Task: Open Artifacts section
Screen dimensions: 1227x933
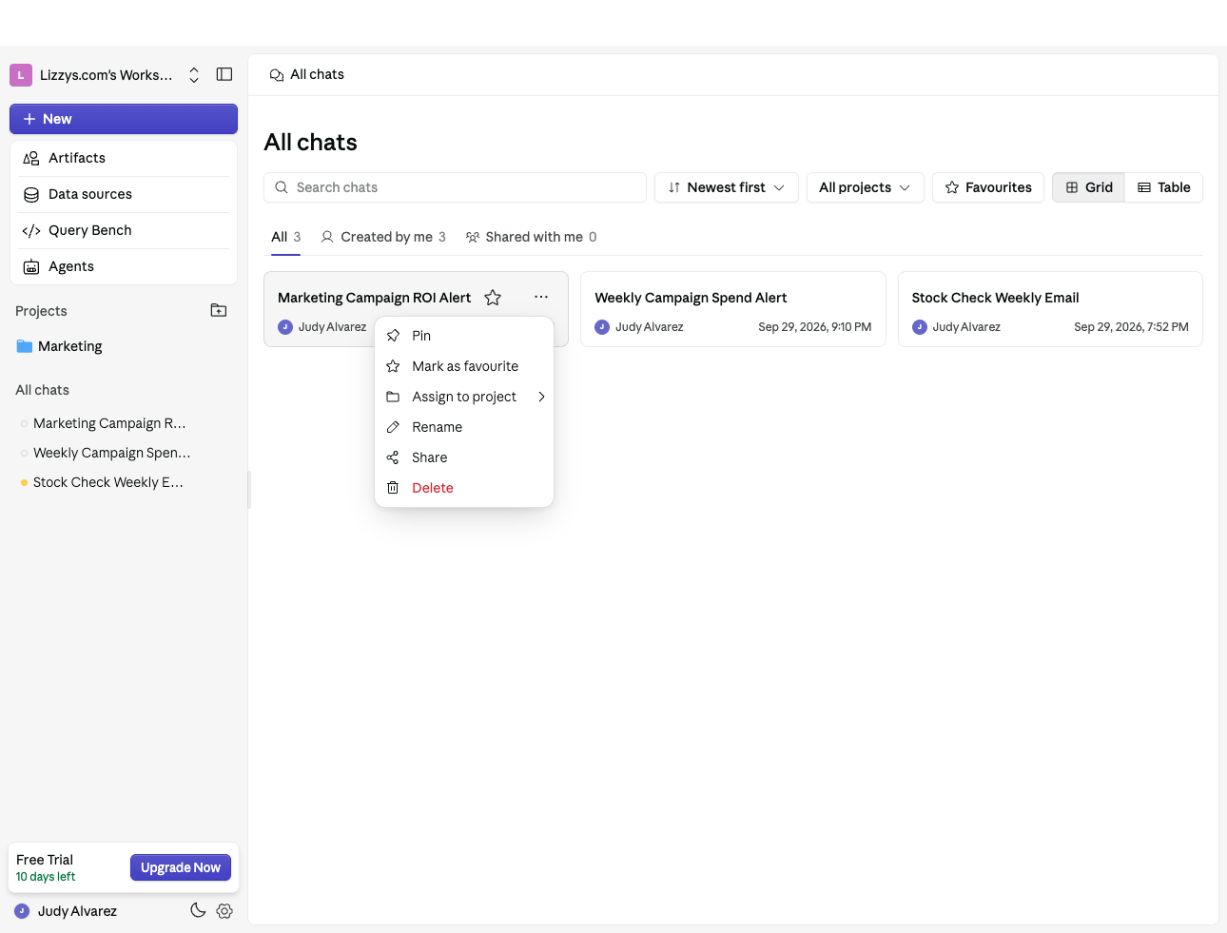Action: pos(124,158)
